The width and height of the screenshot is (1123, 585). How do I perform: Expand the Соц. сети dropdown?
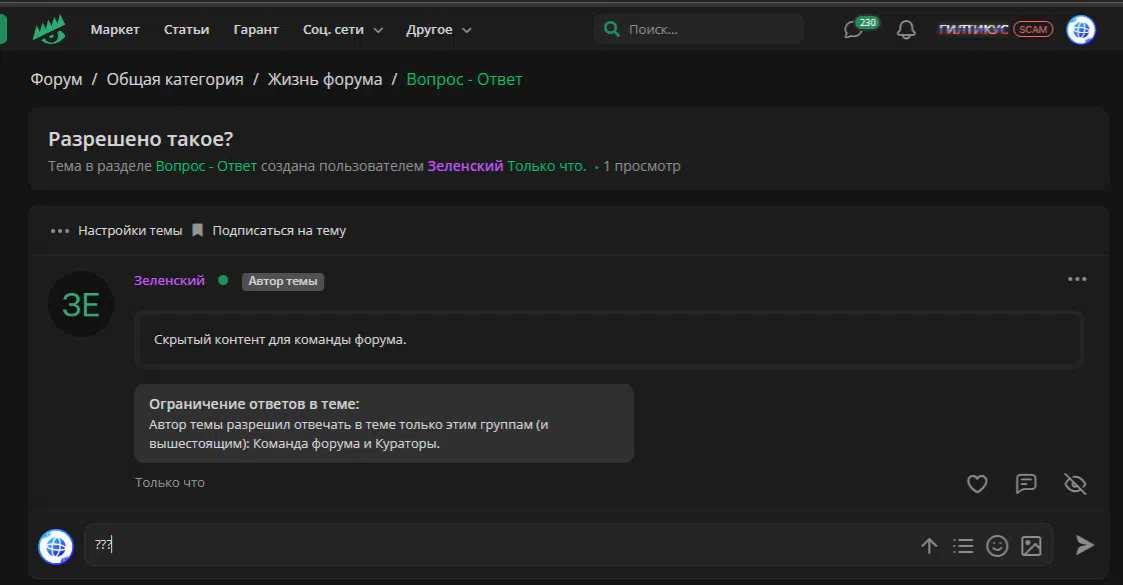click(x=342, y=30)
